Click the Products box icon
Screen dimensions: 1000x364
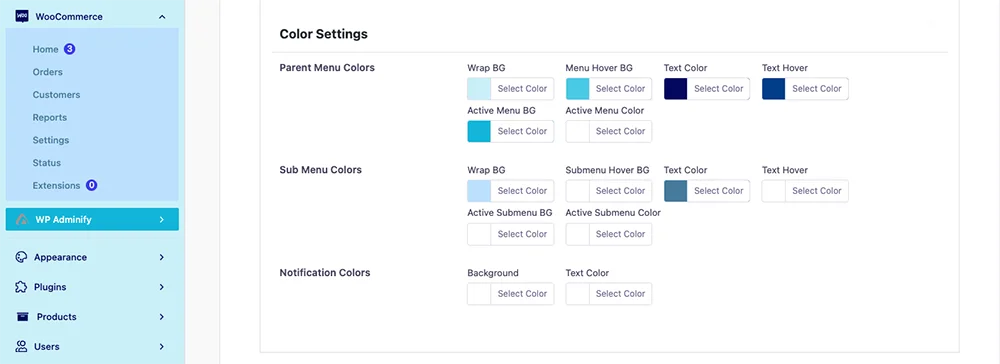point(22,317)
